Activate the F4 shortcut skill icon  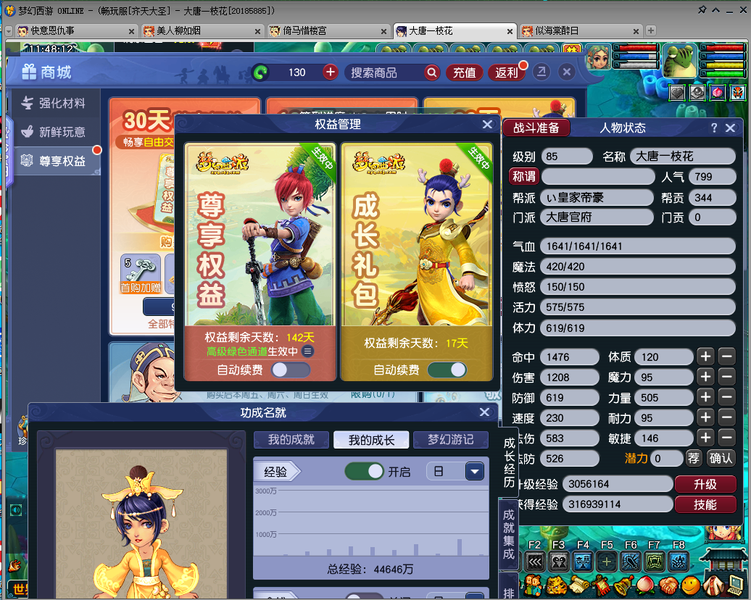pos(583,562)
